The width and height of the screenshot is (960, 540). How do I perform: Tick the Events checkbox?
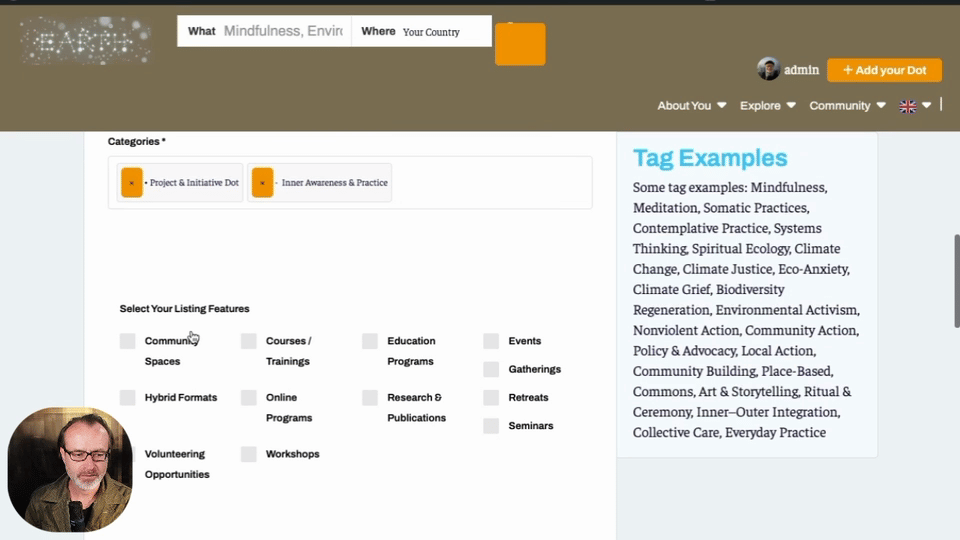[x=491, y=341]
